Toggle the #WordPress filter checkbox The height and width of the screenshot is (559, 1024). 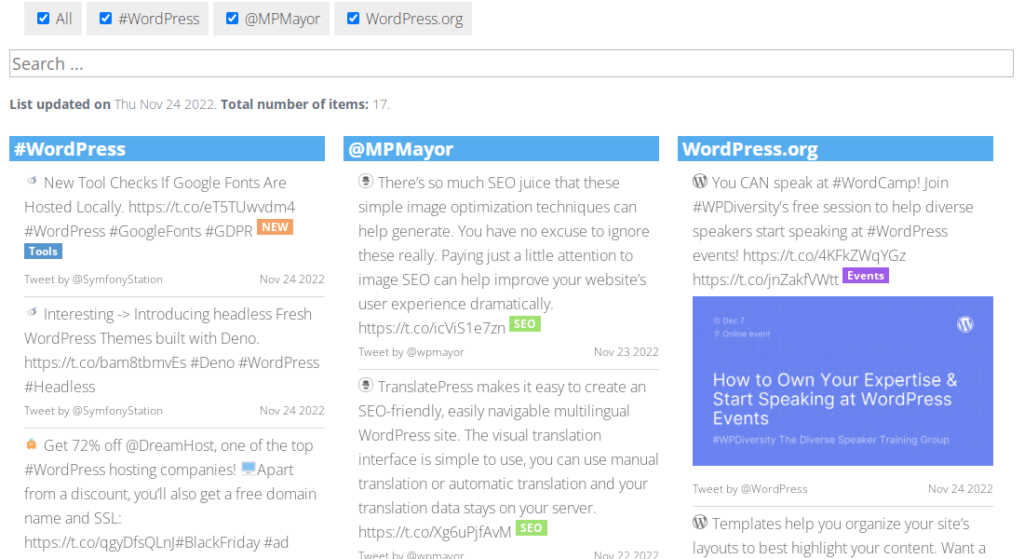[106, 18]
